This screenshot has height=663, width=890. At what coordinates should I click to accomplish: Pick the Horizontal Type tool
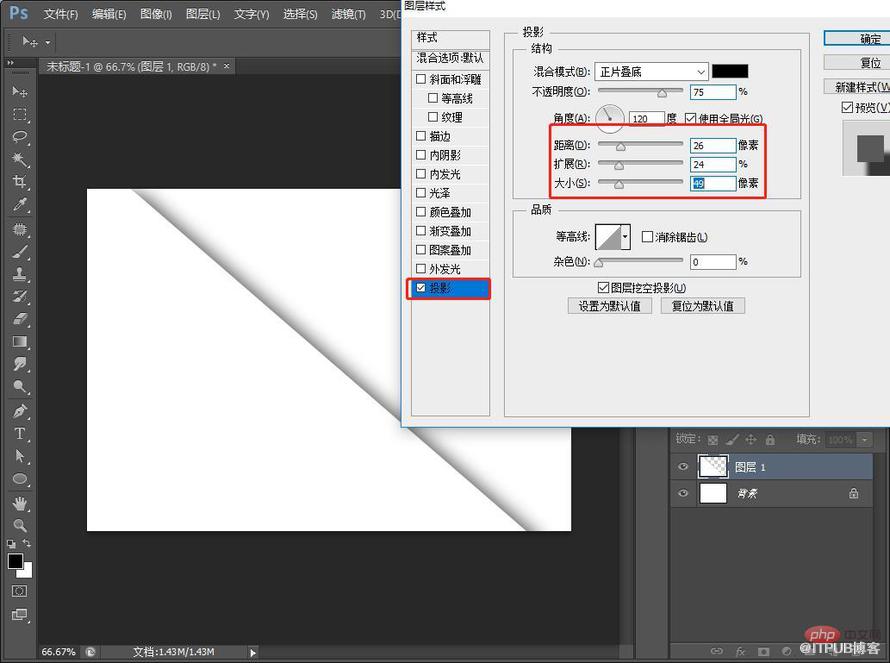[x=20, y=434]
